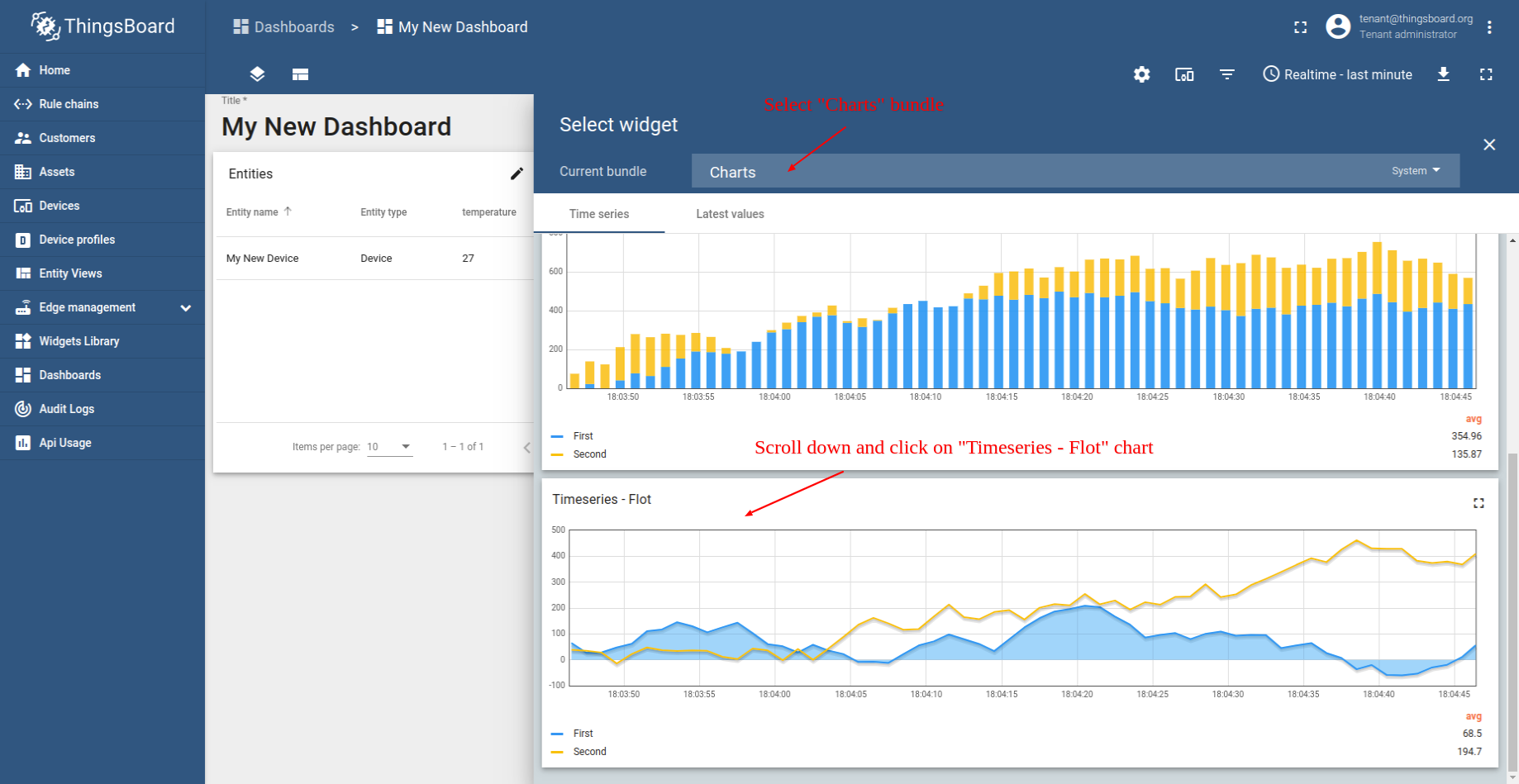Select the bar chart widget preview
The image size is (1519, 784).
pyautogui.click(x=1020, y=352)
